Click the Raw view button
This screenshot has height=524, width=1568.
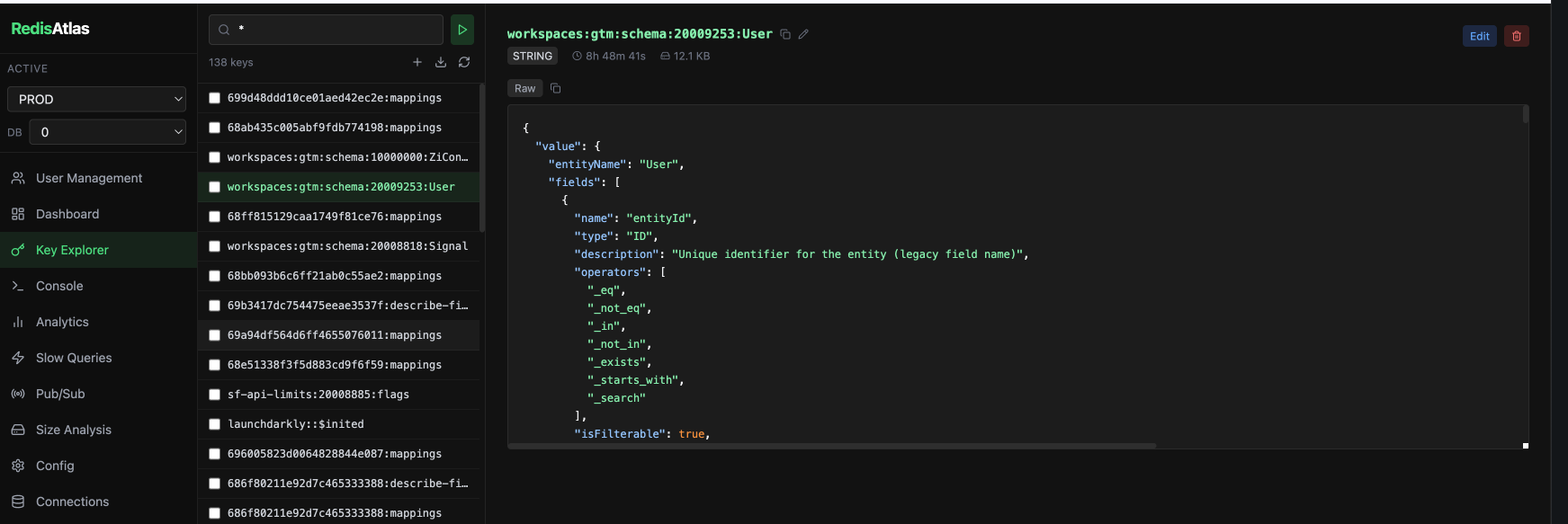525,88
